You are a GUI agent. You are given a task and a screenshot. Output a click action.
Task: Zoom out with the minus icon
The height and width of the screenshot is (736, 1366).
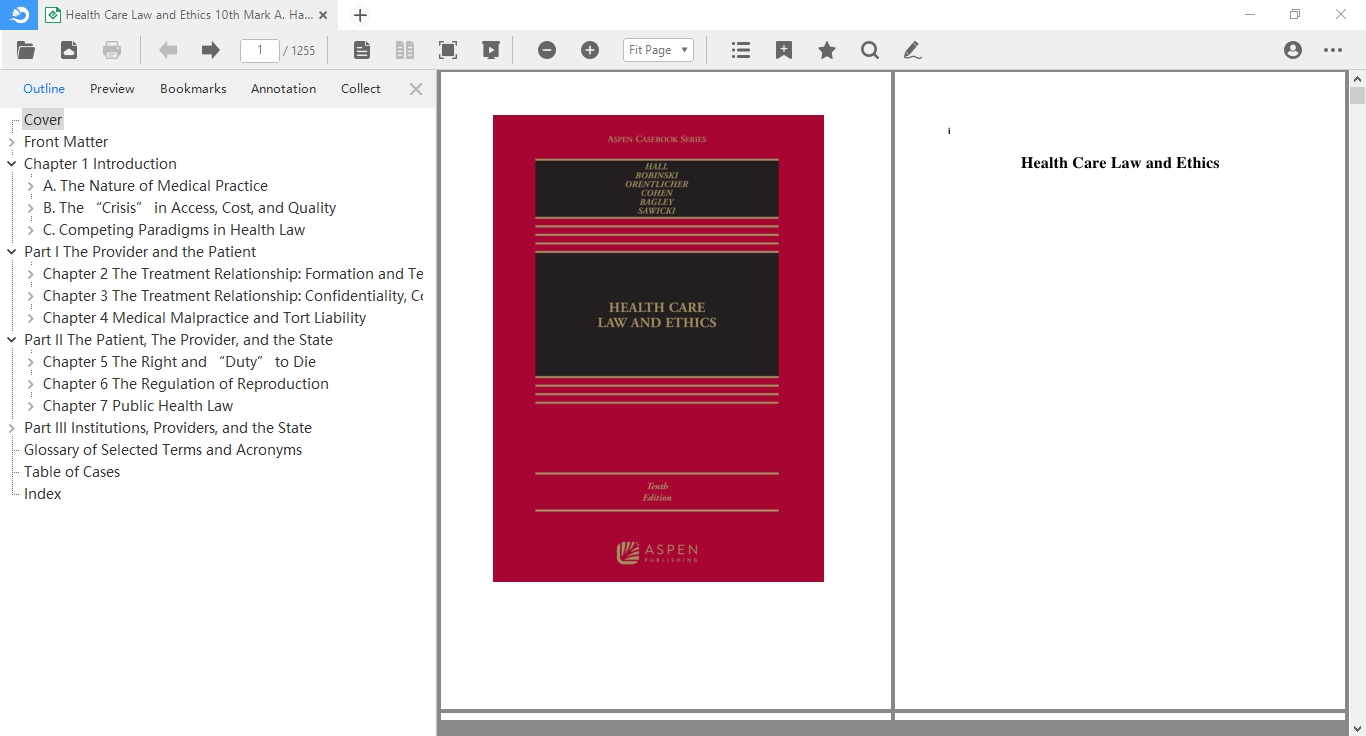tap(547, 50)
